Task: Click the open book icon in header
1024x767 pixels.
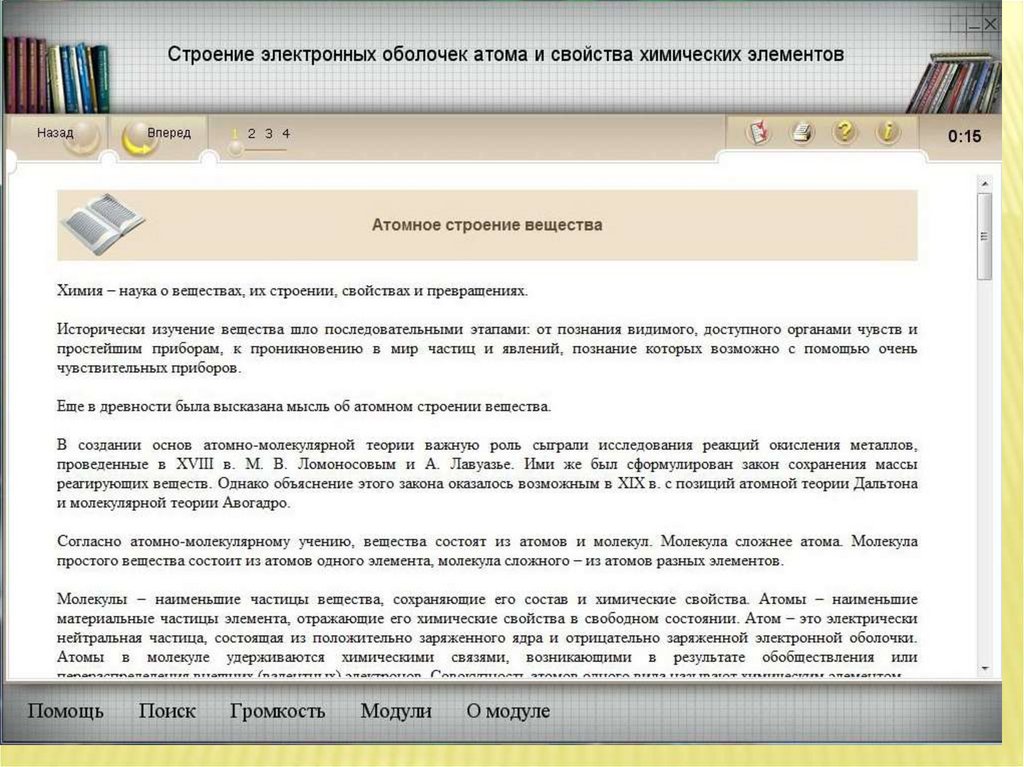Action: 103,224
